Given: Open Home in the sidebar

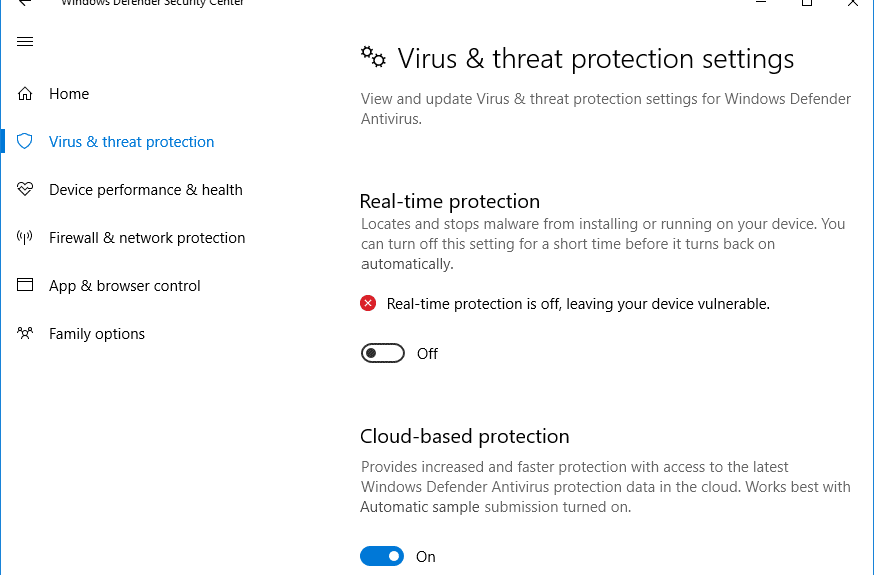Looking at the screenshot, I should tap(69, 94).
